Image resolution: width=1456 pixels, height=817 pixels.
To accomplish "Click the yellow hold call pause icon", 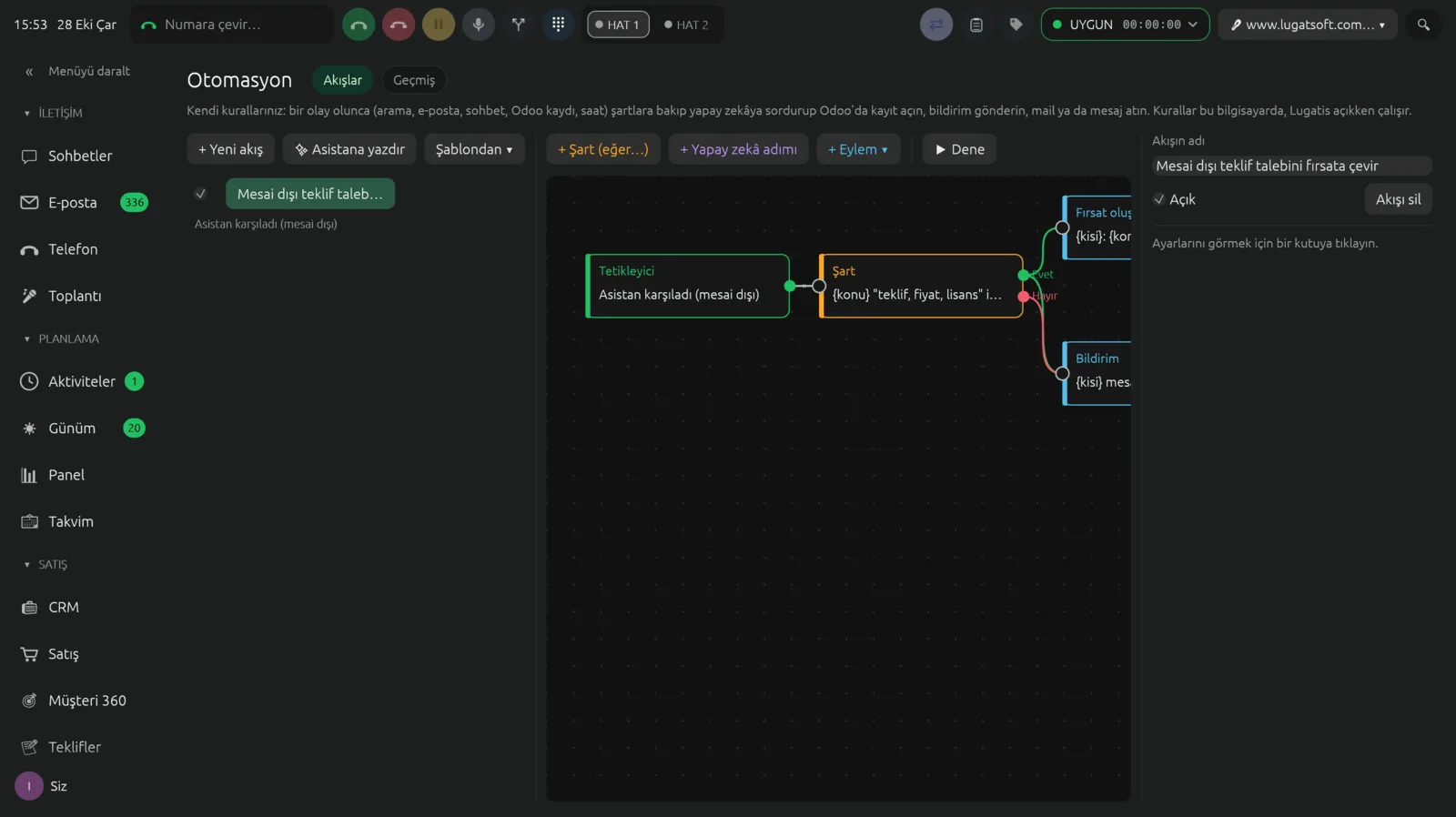I will 439,25.
